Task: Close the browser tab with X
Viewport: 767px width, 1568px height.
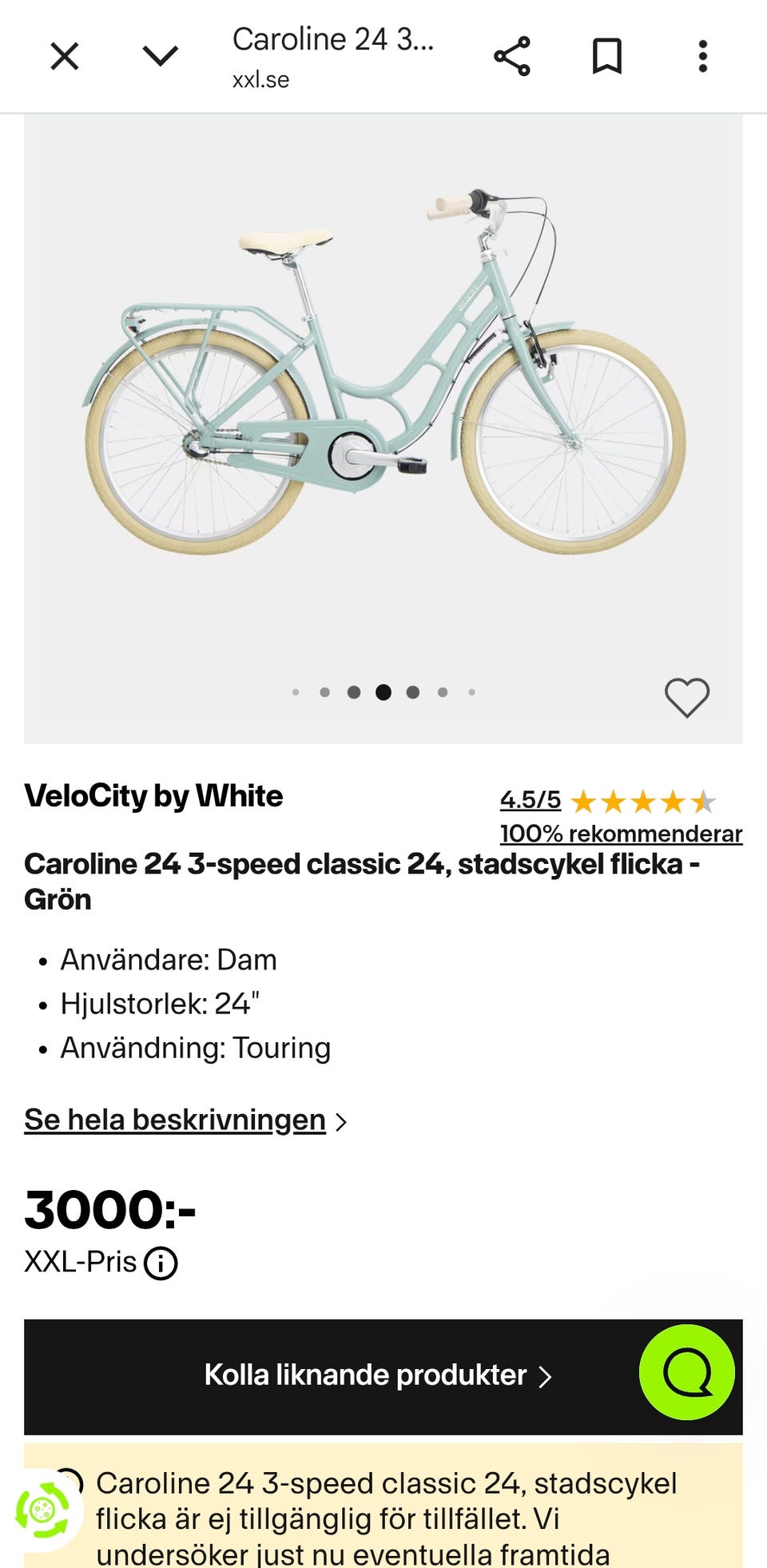Action: click(x=65, y=57)
